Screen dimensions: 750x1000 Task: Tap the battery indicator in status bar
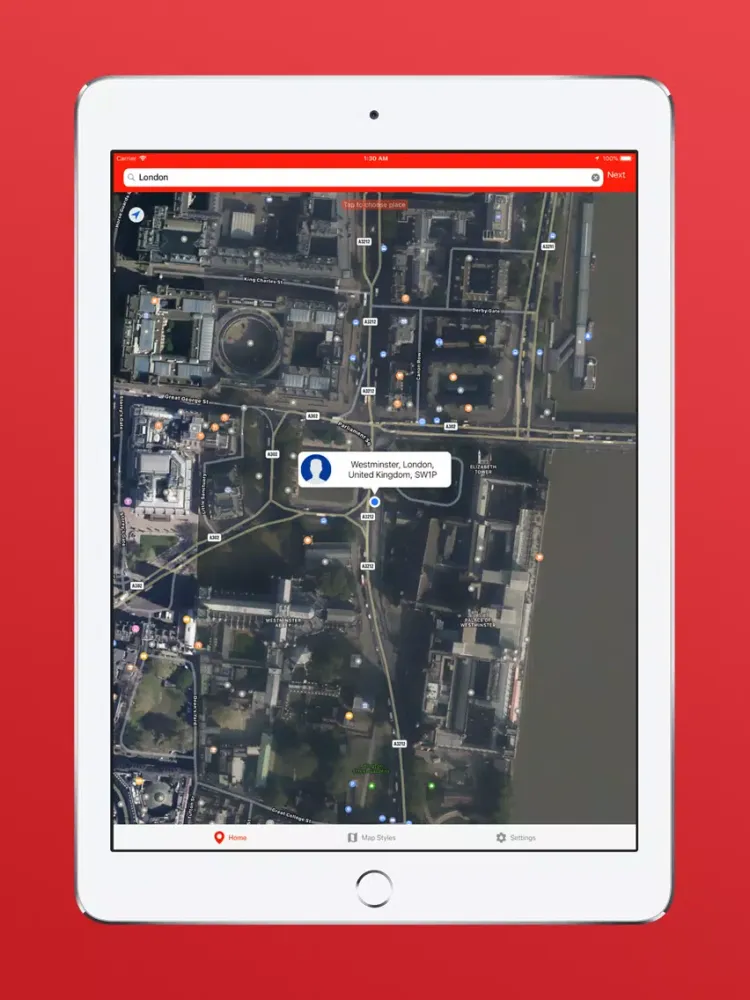point(626,158)
